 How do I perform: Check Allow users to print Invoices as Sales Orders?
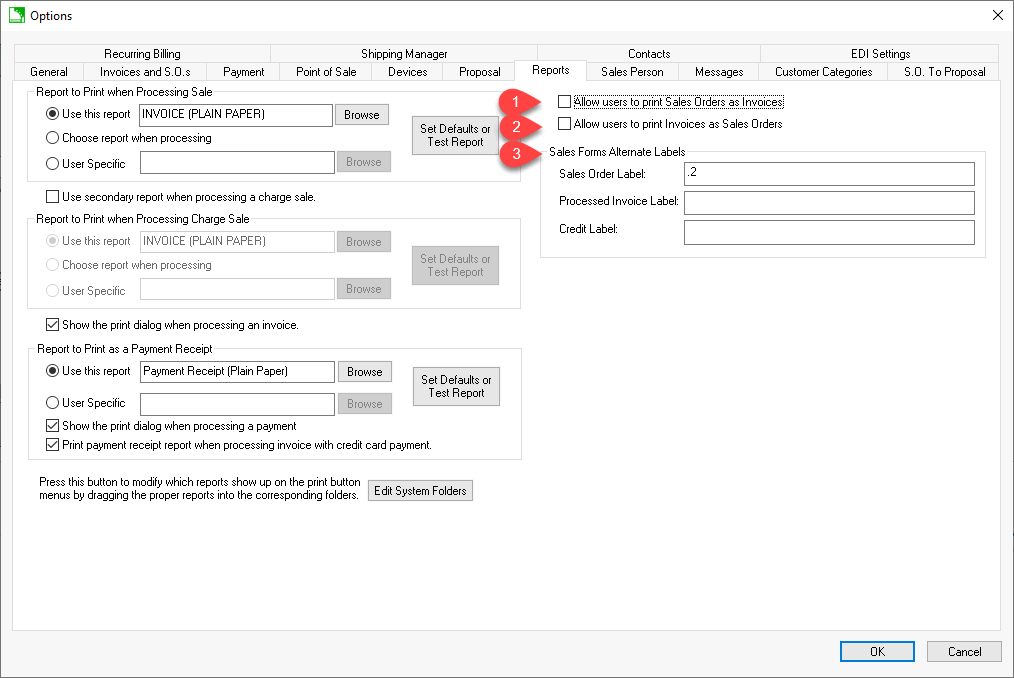[565, 124]
